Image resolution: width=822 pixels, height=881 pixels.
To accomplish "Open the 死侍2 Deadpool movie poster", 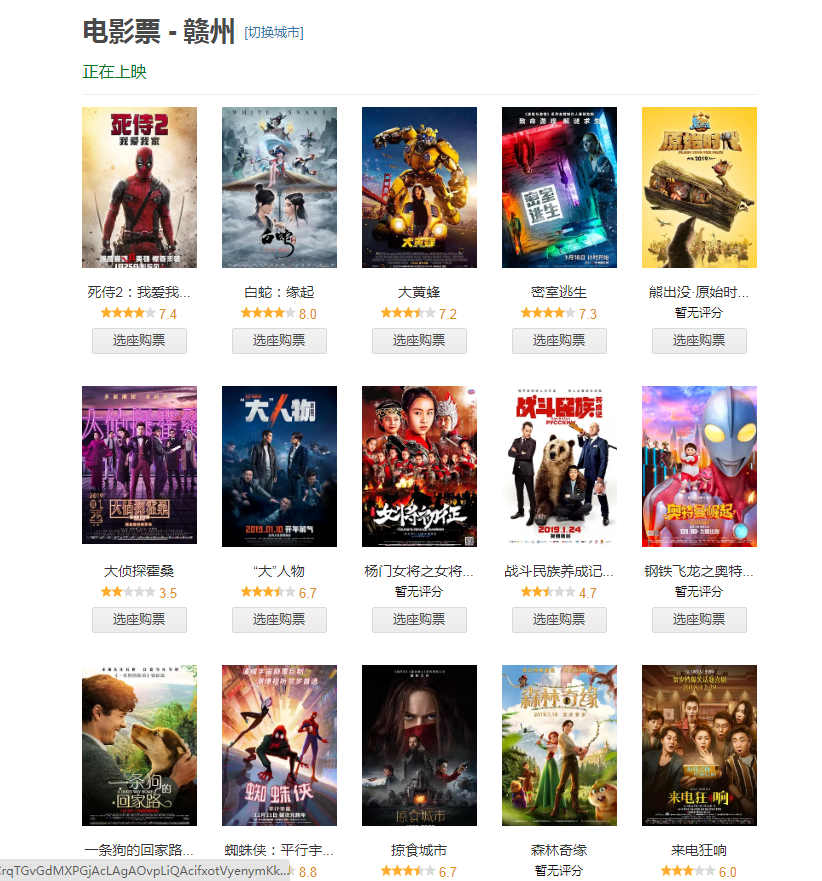I will [139, 188].
